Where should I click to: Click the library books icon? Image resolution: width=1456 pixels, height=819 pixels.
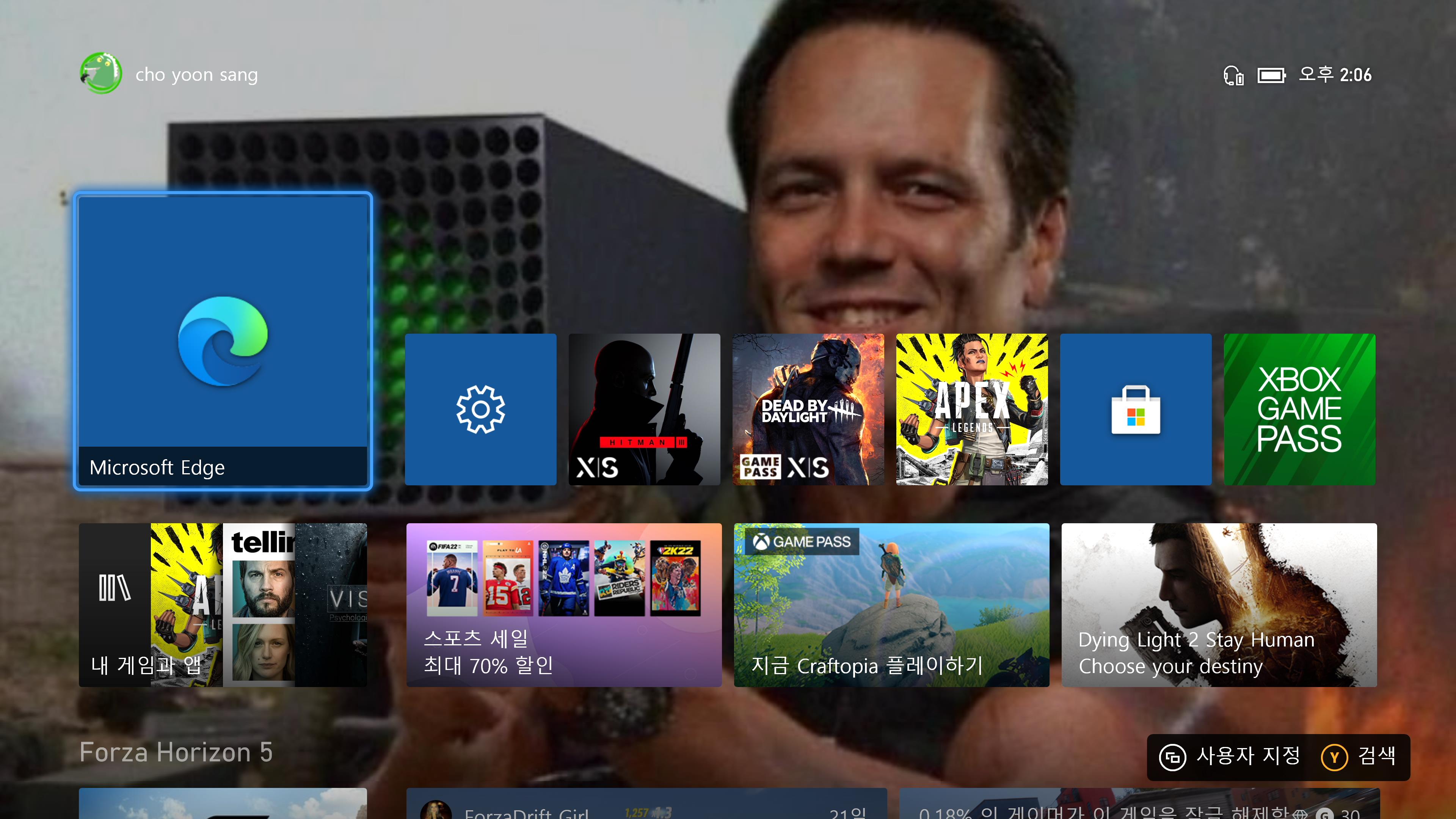pyautogui.click(x=115, y=588)
